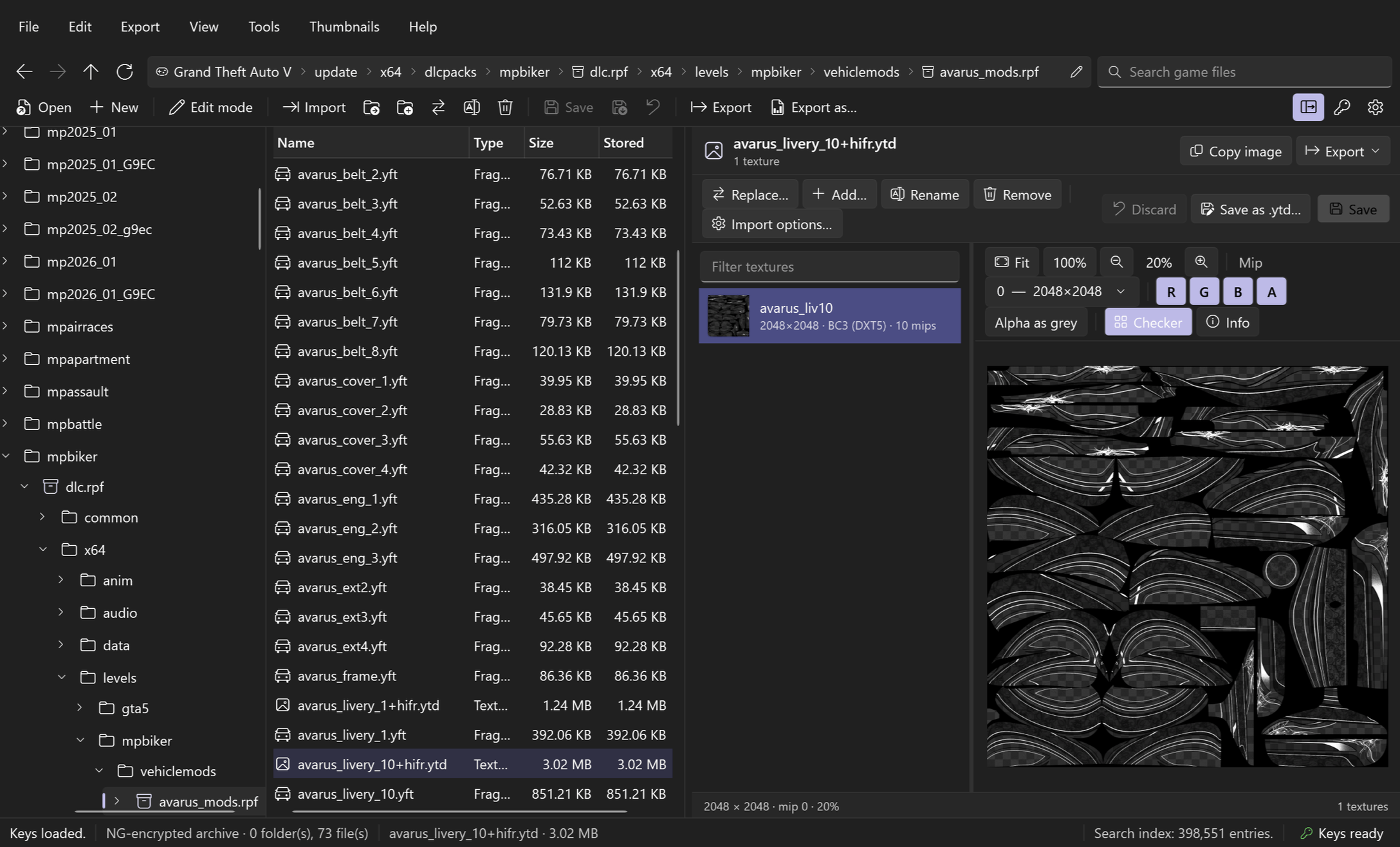Open the Tools menu
Image resolution: width=1400 pixels, height=847 pixels.
264,26
